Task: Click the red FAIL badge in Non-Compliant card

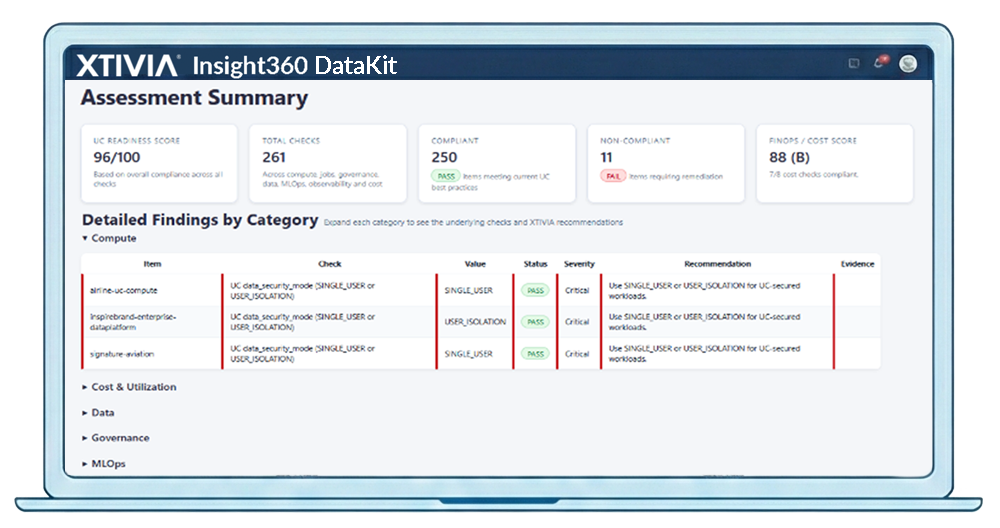Action: click(x=612, y=176)
